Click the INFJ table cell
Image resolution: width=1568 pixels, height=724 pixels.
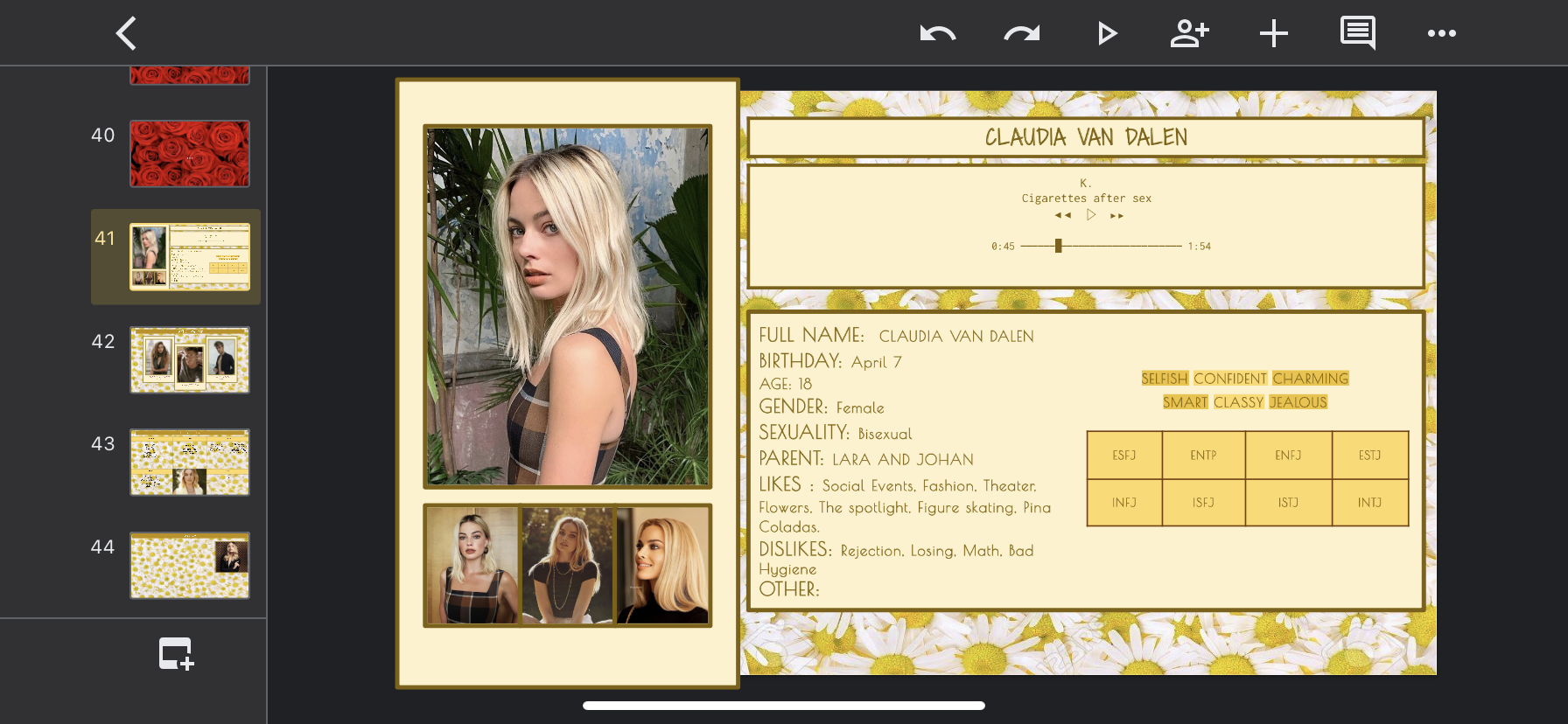click(x=1124, y=503)
